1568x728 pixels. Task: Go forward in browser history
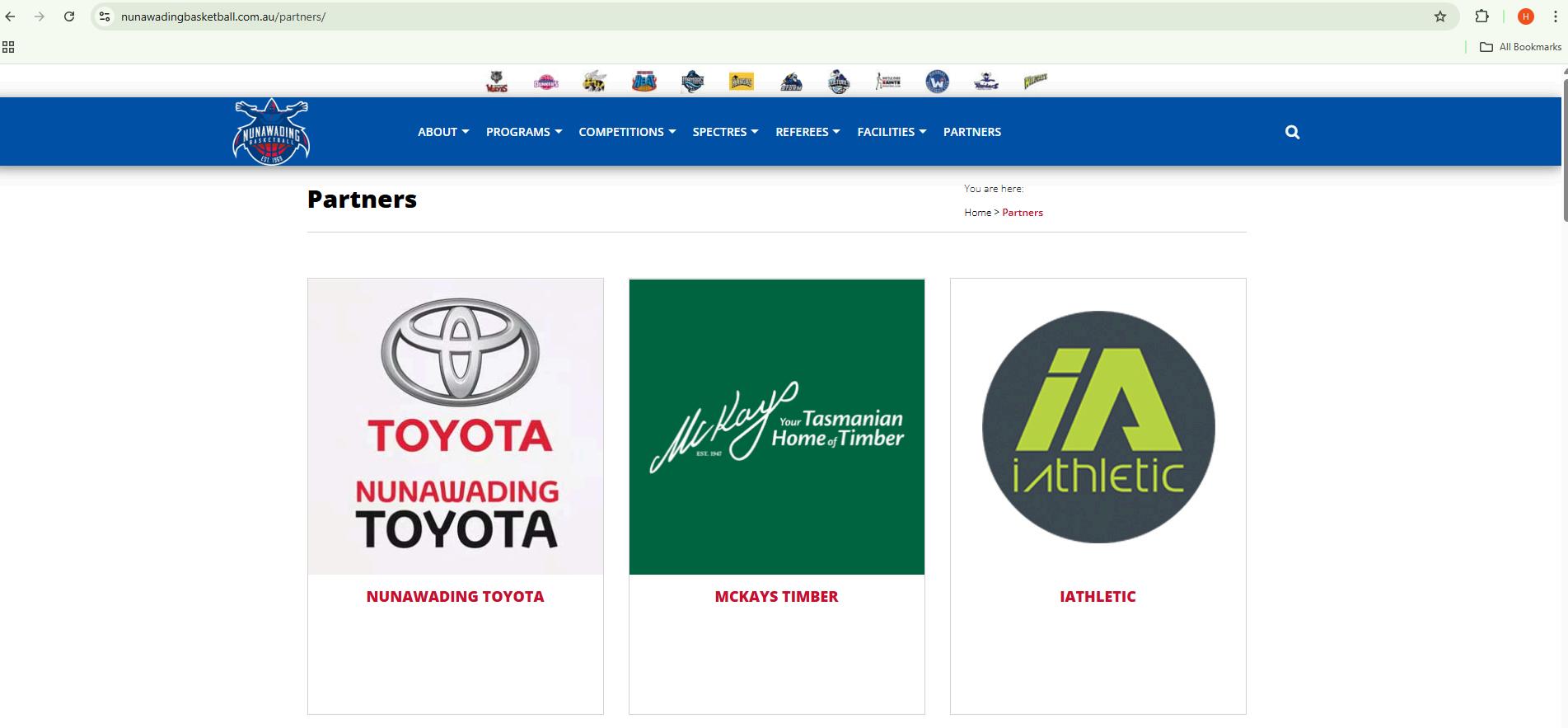tap(40, 16)
